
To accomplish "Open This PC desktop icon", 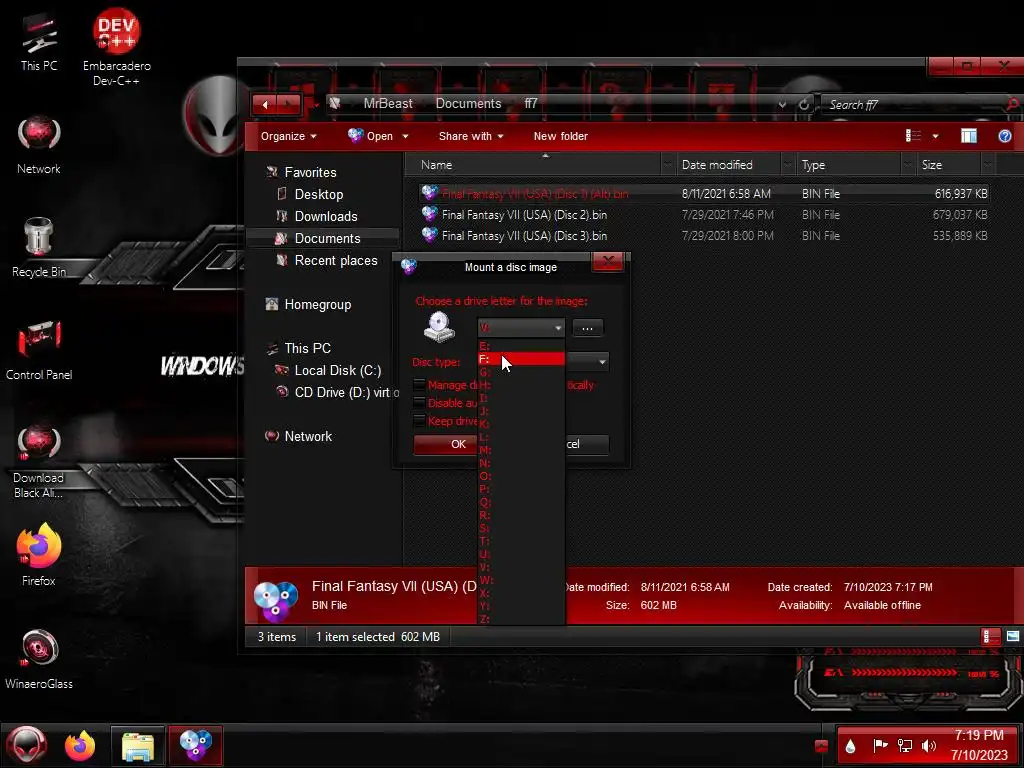I will click(39, 42).
